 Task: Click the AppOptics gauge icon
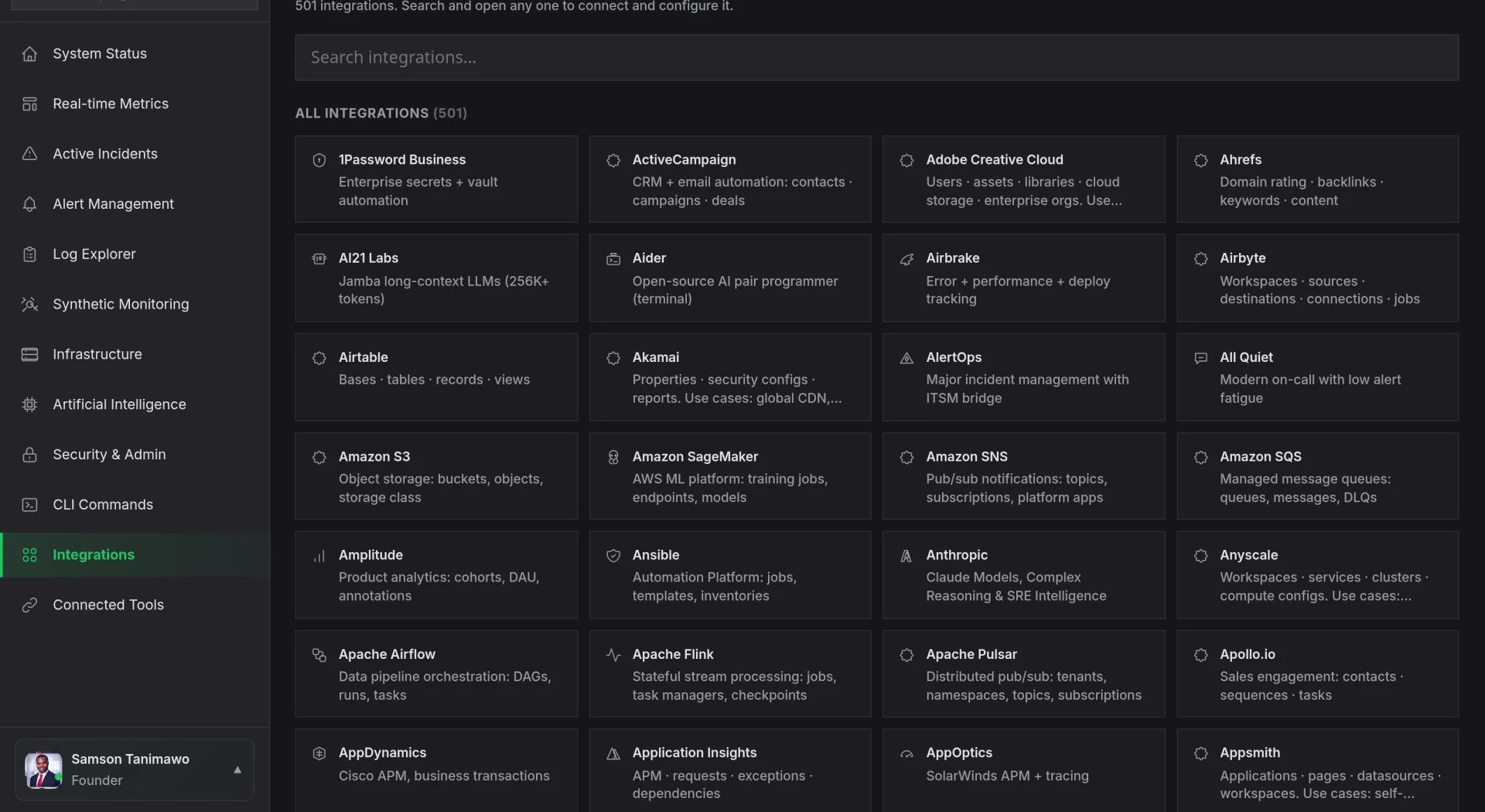tap(906, 753)
